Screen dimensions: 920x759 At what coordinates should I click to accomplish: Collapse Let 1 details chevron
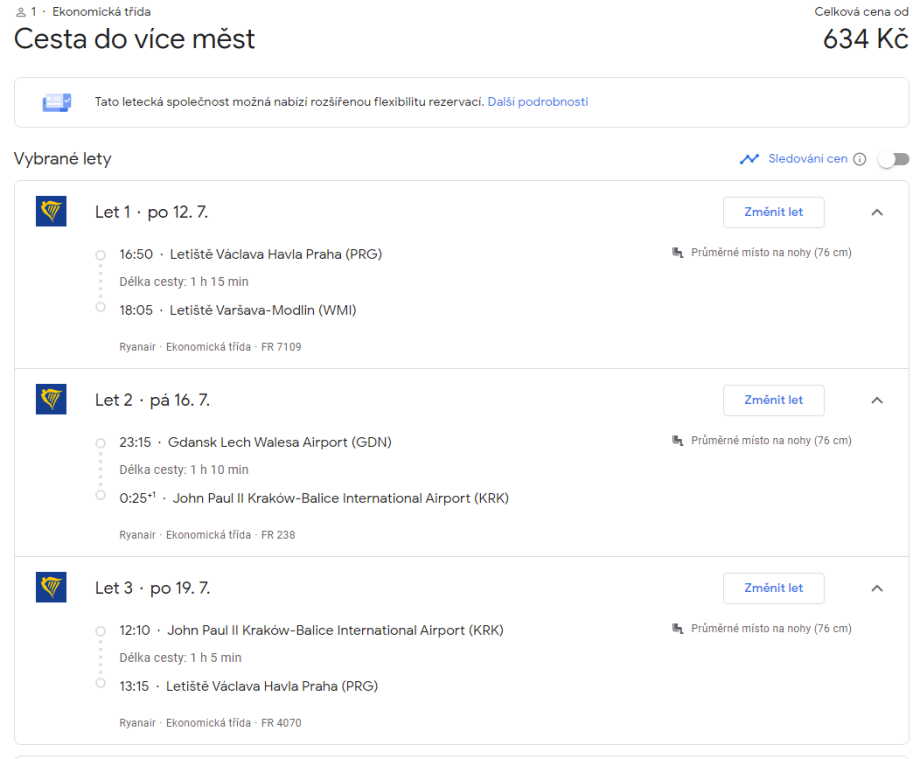[x=877, y=212]
